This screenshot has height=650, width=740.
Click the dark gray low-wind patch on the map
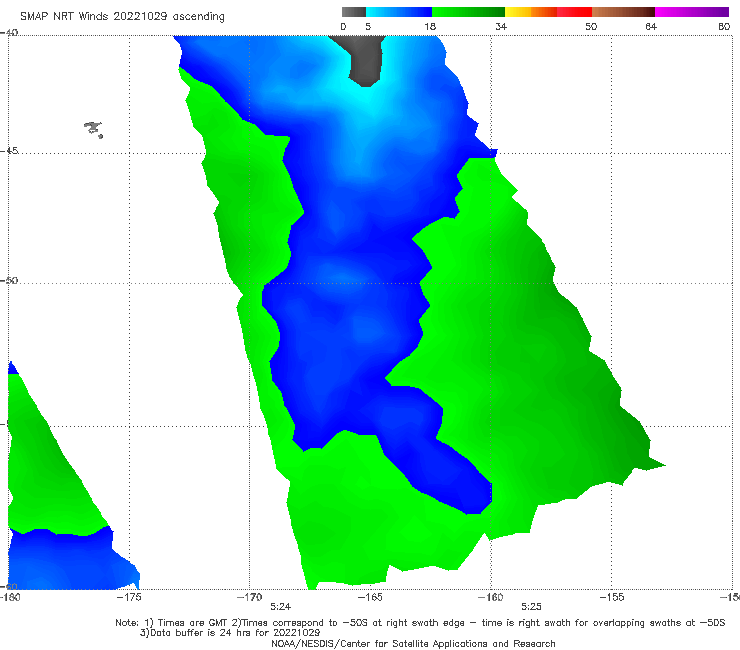pyautogui.click(x=364, y=60)
